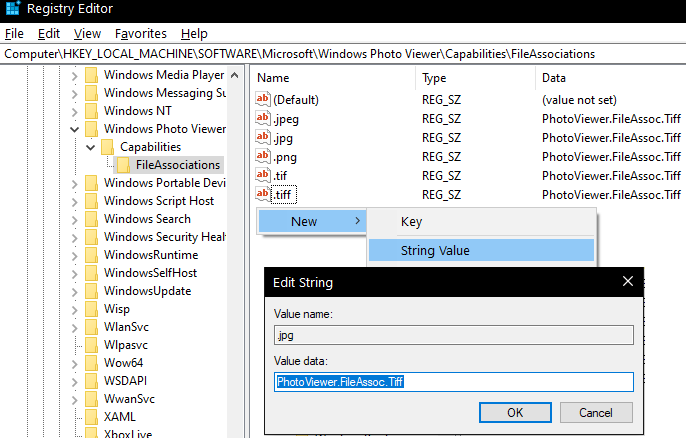Click the Registry Editor app icon
The image size is (686, 438).
(x=13, y=8)
